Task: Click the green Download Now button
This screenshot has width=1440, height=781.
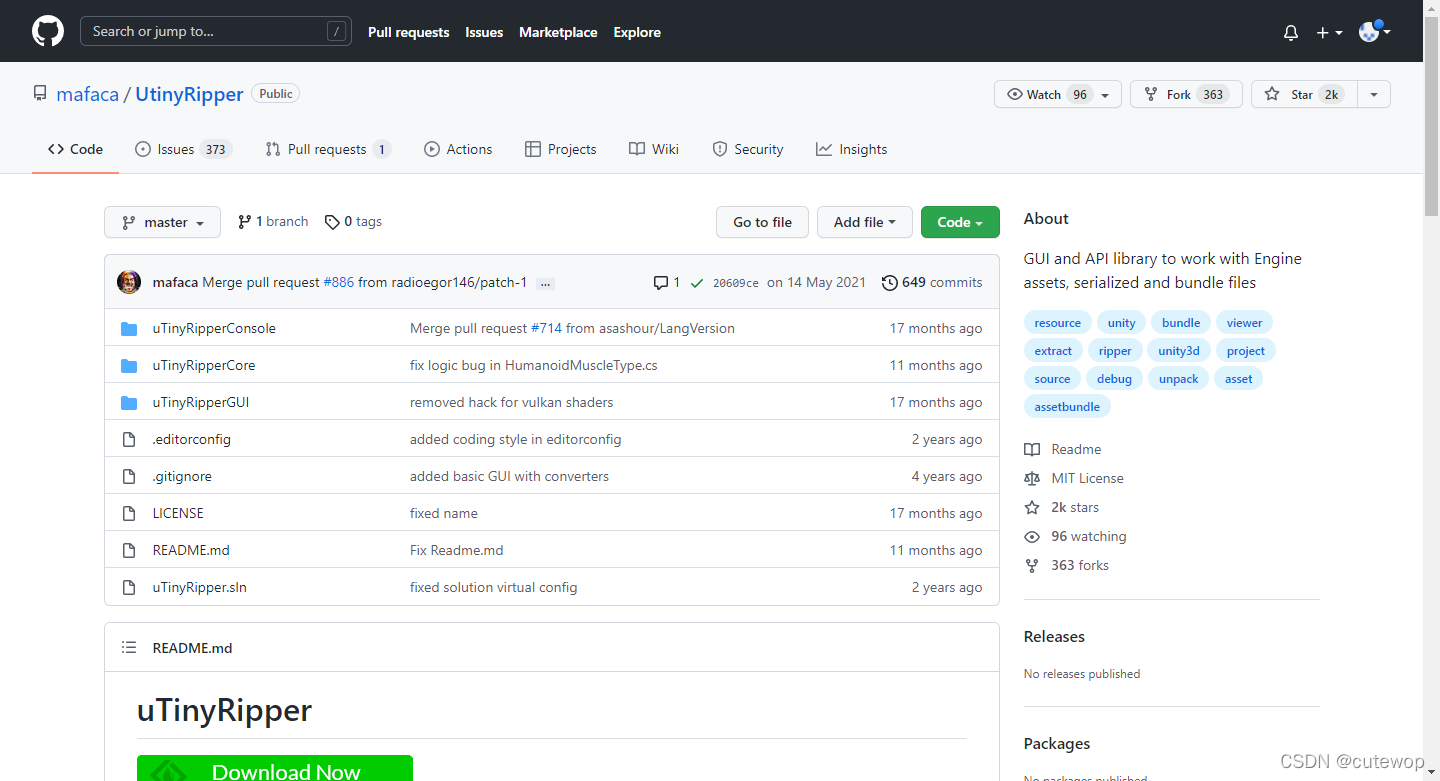Action: click(275, 768)
